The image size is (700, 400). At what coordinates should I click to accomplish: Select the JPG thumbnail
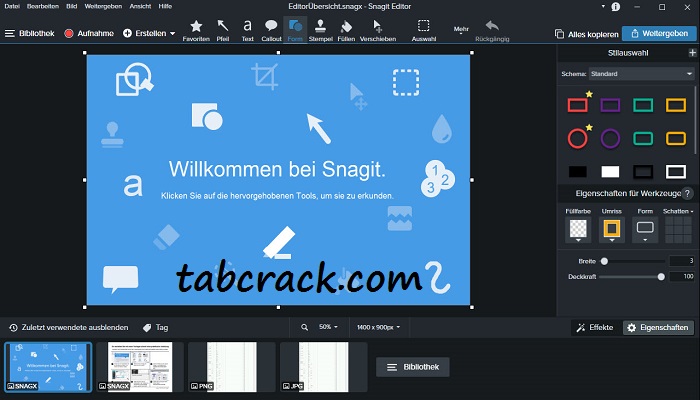[x=324, y=367]
